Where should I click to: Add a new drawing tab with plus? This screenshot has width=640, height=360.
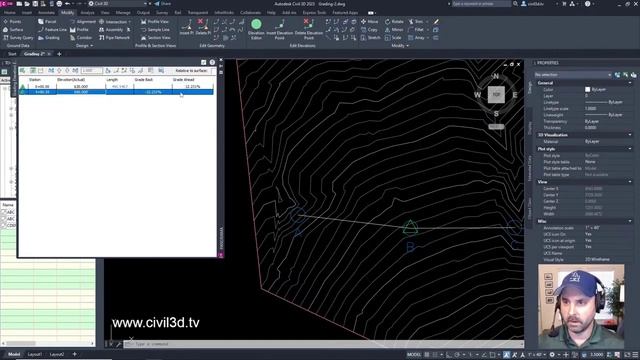[59, 54]
